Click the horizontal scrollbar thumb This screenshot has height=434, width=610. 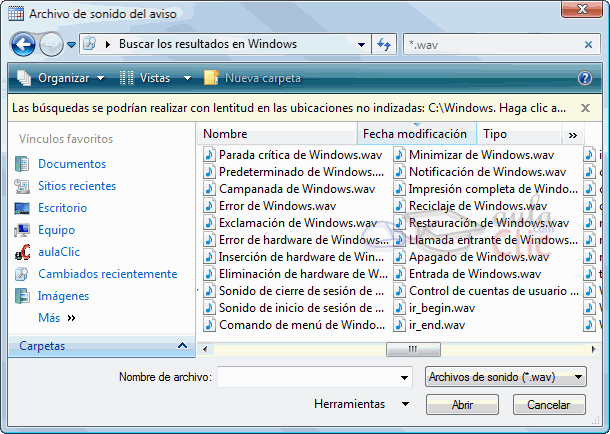click(x=413, y=349)
